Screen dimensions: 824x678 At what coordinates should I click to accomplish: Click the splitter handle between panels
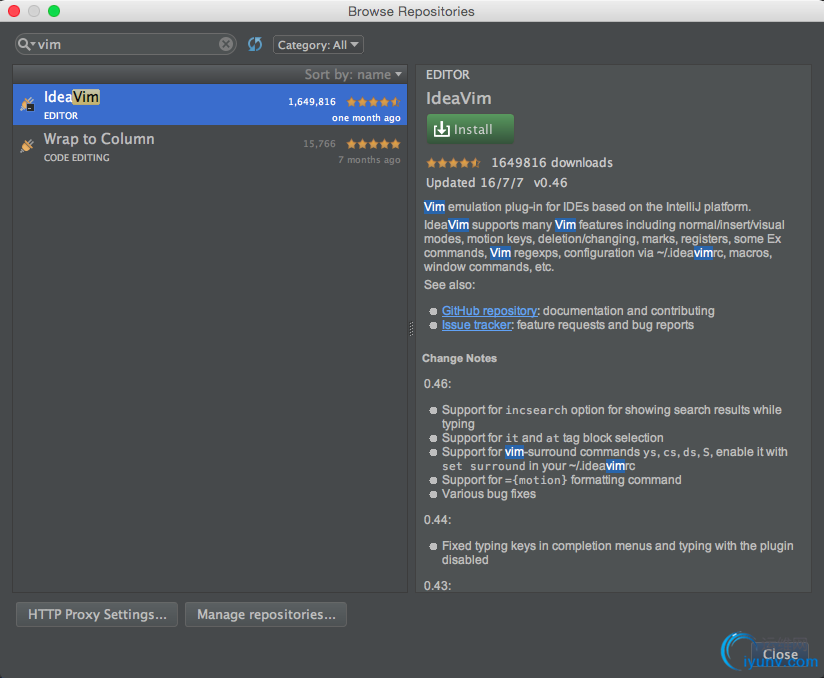tap(411, 329)
